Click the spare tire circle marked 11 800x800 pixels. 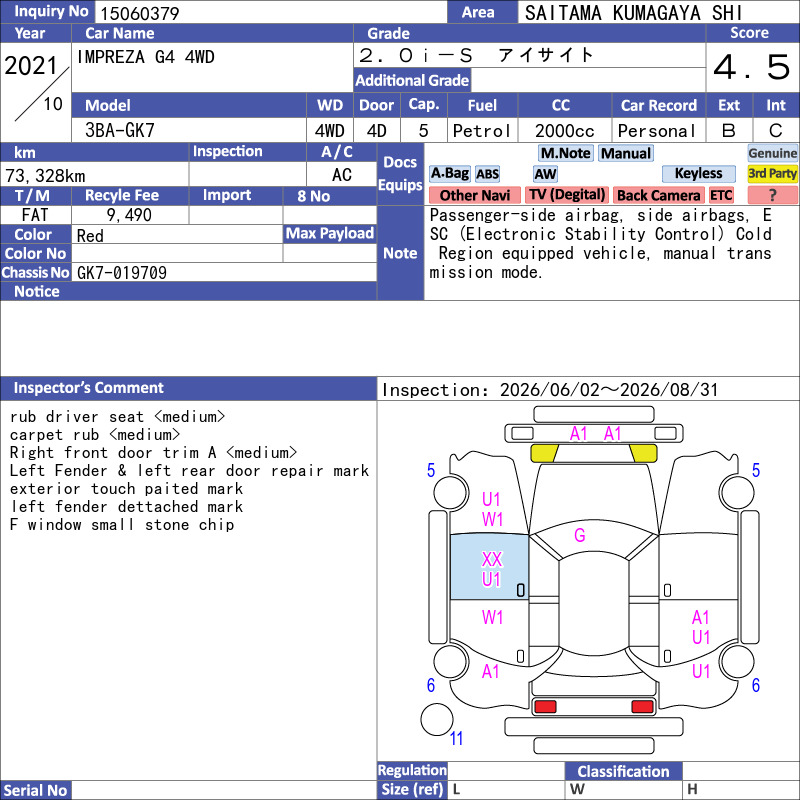point(437,719)
